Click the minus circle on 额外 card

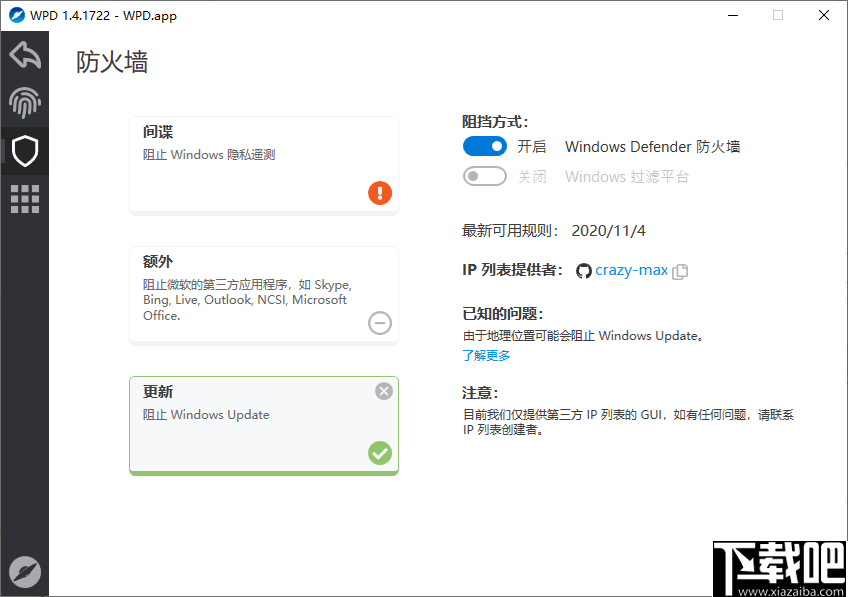click(380, 322)
